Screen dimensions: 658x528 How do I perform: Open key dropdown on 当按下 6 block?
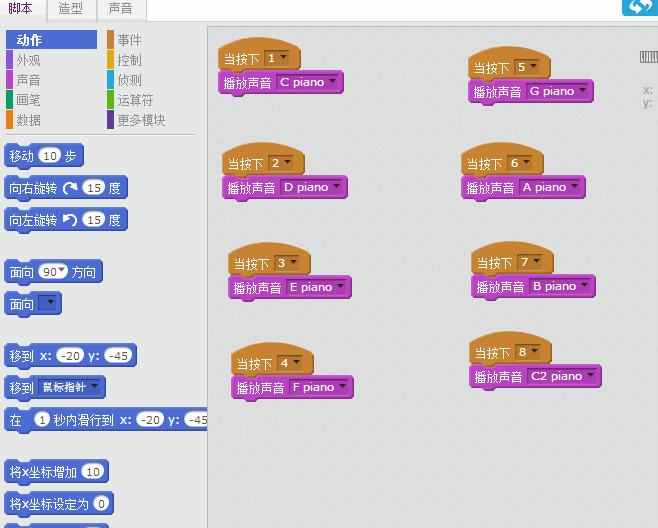coord(520,163)
